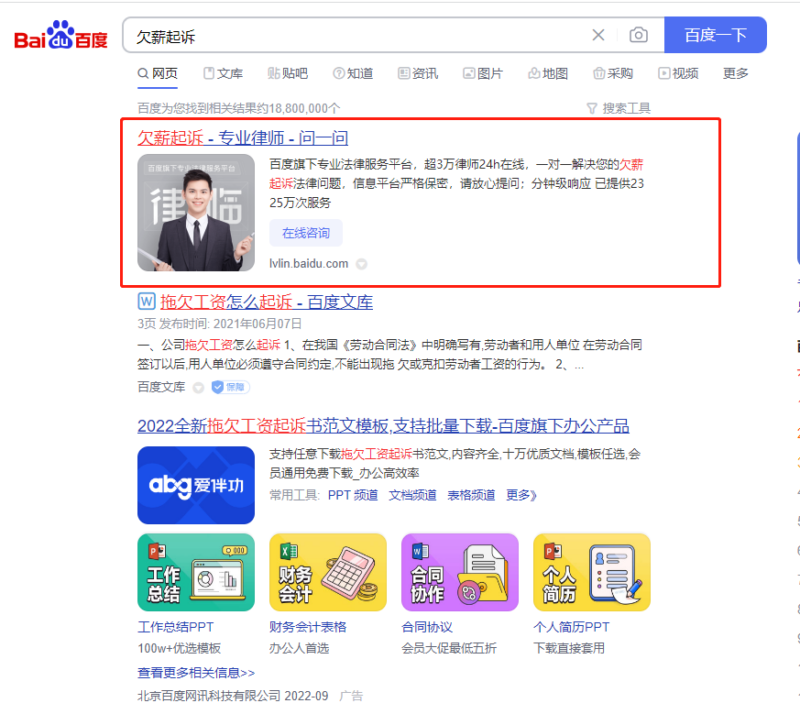Open 搜索工具 filter options
Image resolution: width=800 pixels, height=714 pixels.
(619, 108)
